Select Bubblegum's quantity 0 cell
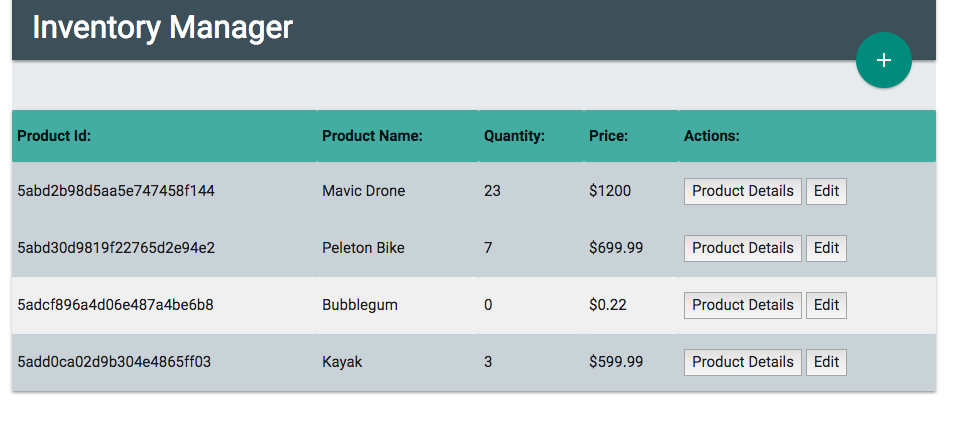This screenshot has width=971, height=423. pos(488,305)
